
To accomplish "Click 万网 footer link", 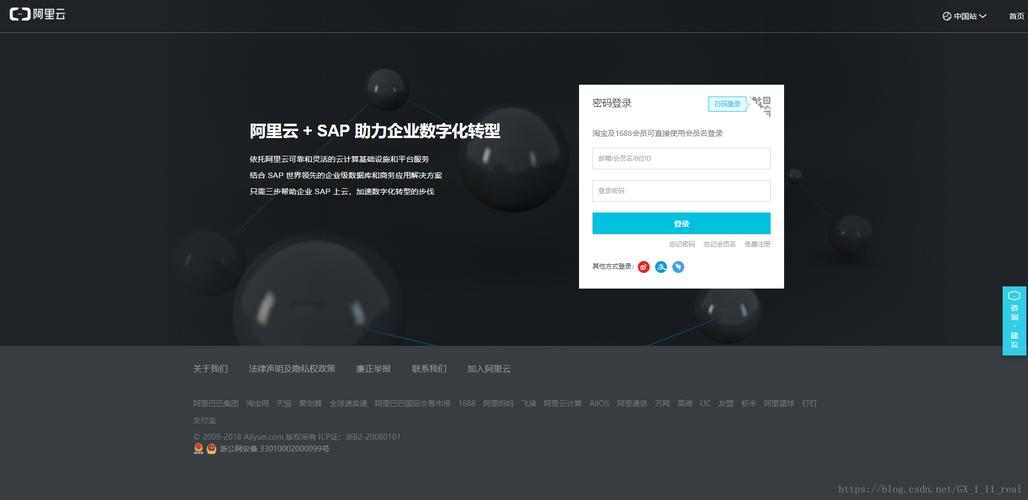I will [662, 404].
